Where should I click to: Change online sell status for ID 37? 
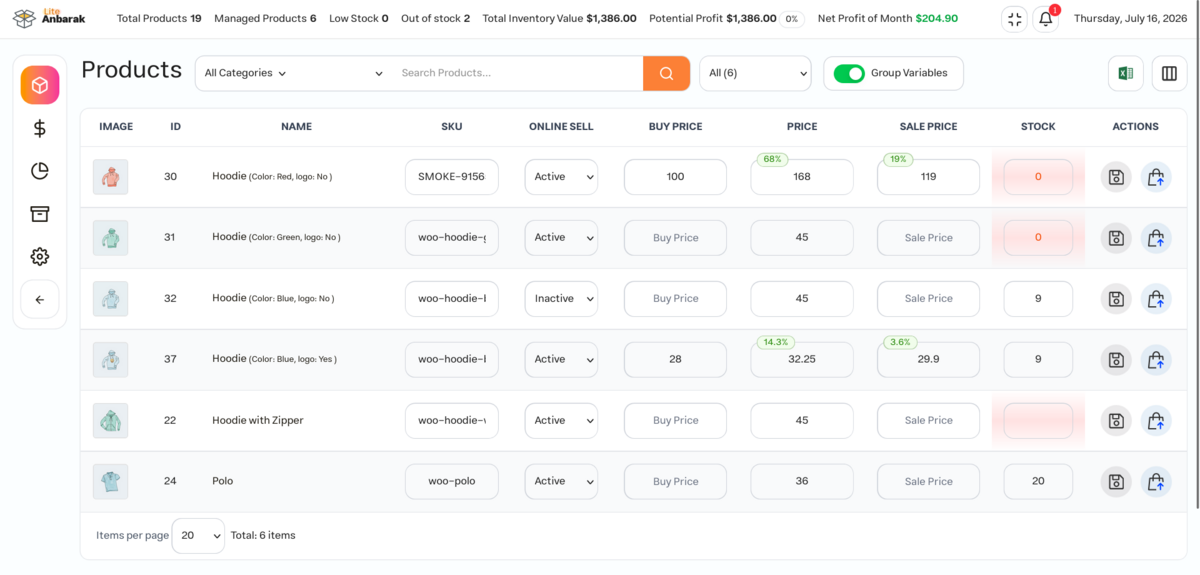point(561,360)
